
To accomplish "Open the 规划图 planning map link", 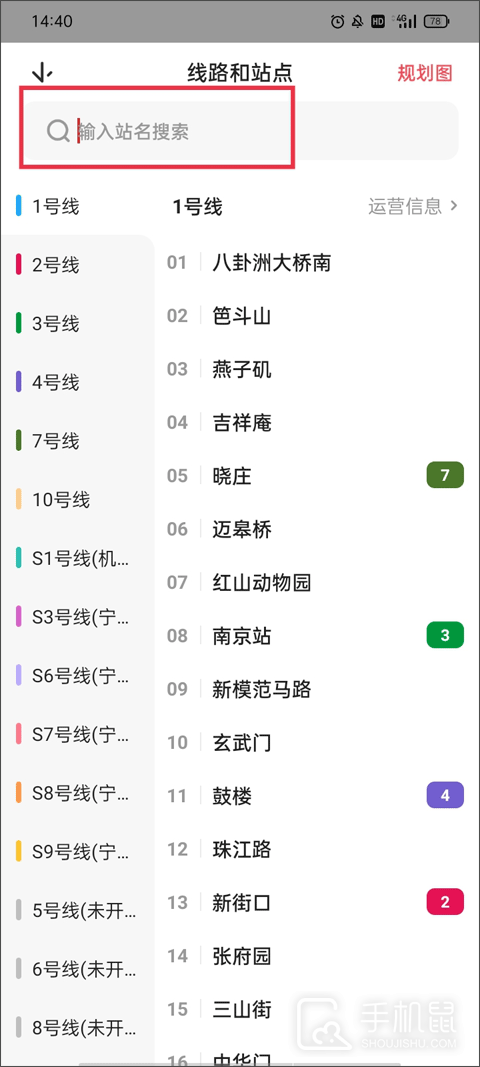I will [x=425, y=73].
